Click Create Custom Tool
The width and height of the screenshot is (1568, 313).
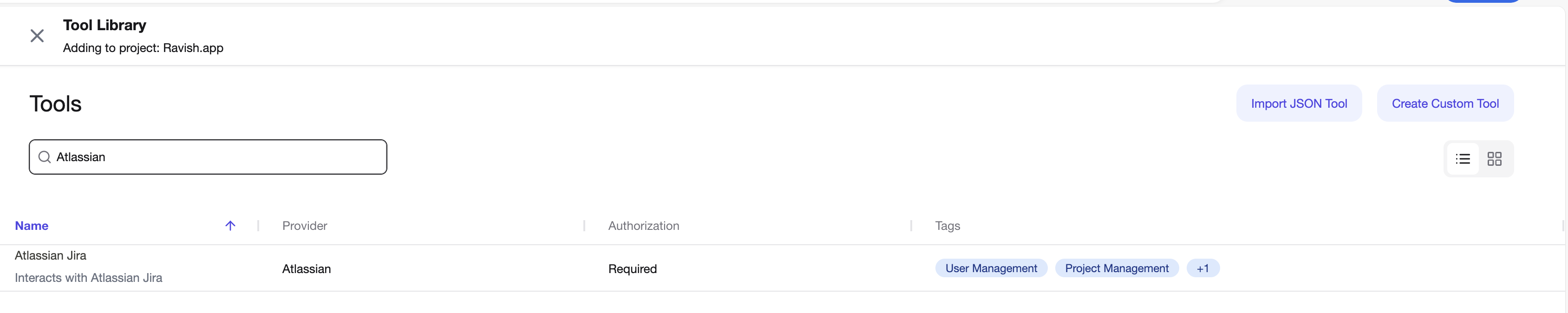click(1445, 103)
